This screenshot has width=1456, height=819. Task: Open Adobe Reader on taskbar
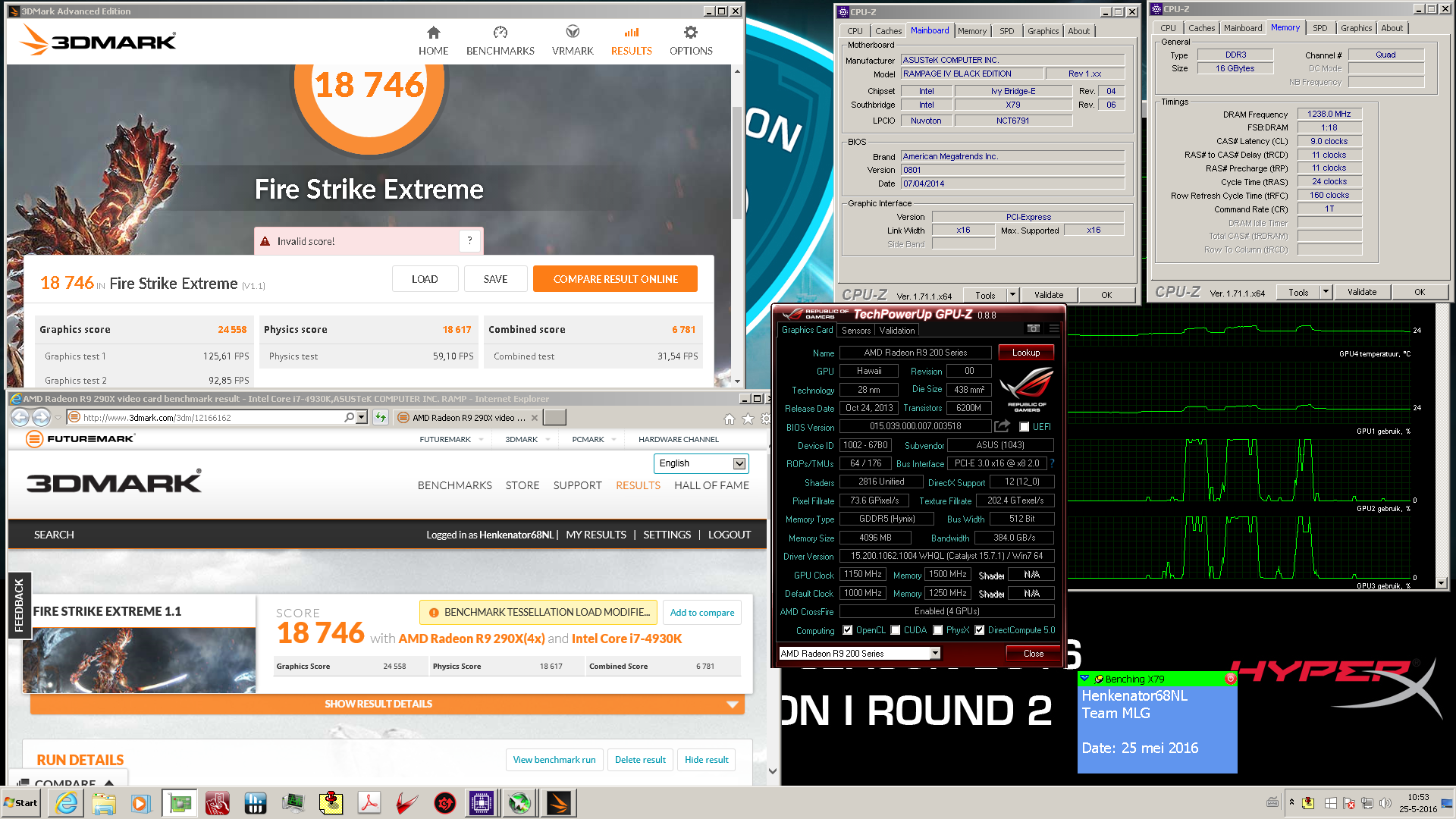pos(369,803)
